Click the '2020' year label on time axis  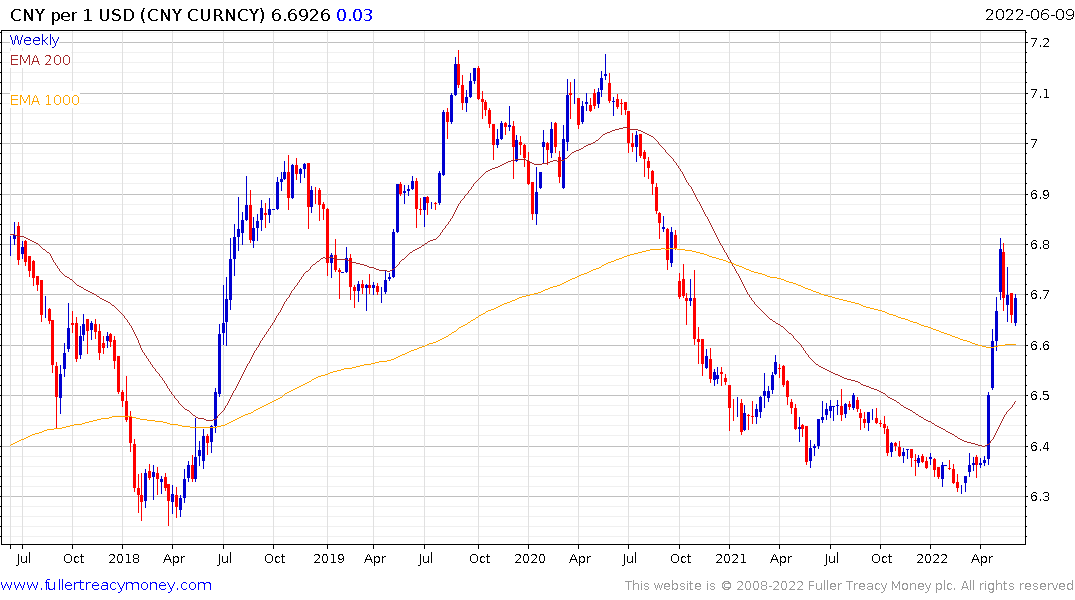(530, 559)
